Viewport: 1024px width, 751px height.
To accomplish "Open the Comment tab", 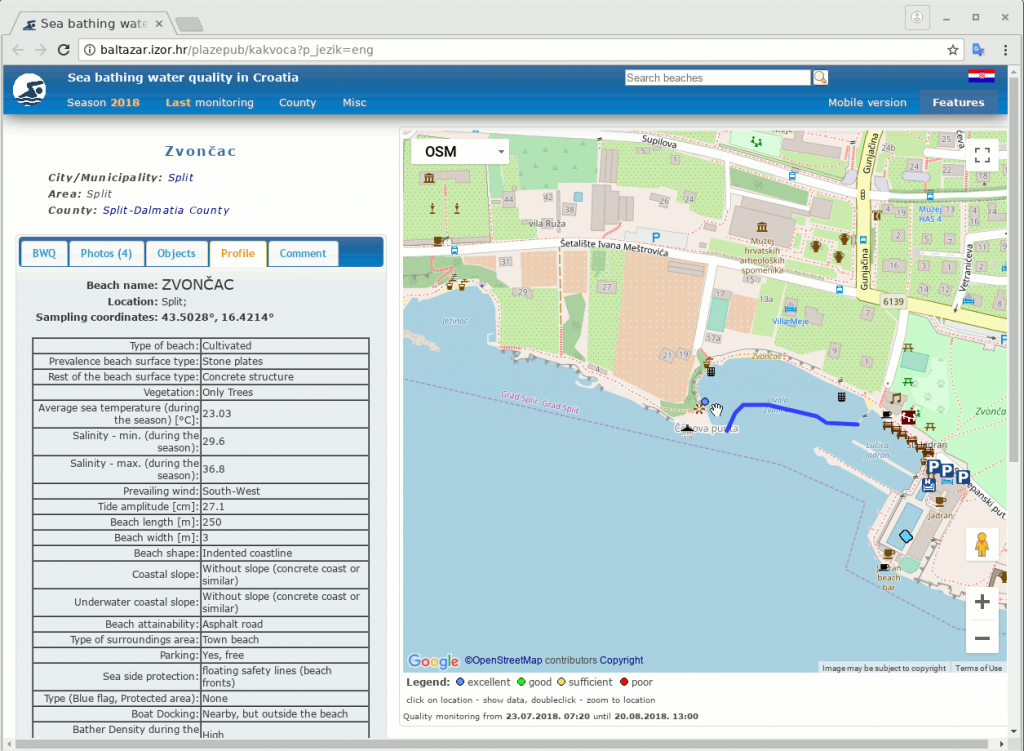I will click(x=303, y=254).
